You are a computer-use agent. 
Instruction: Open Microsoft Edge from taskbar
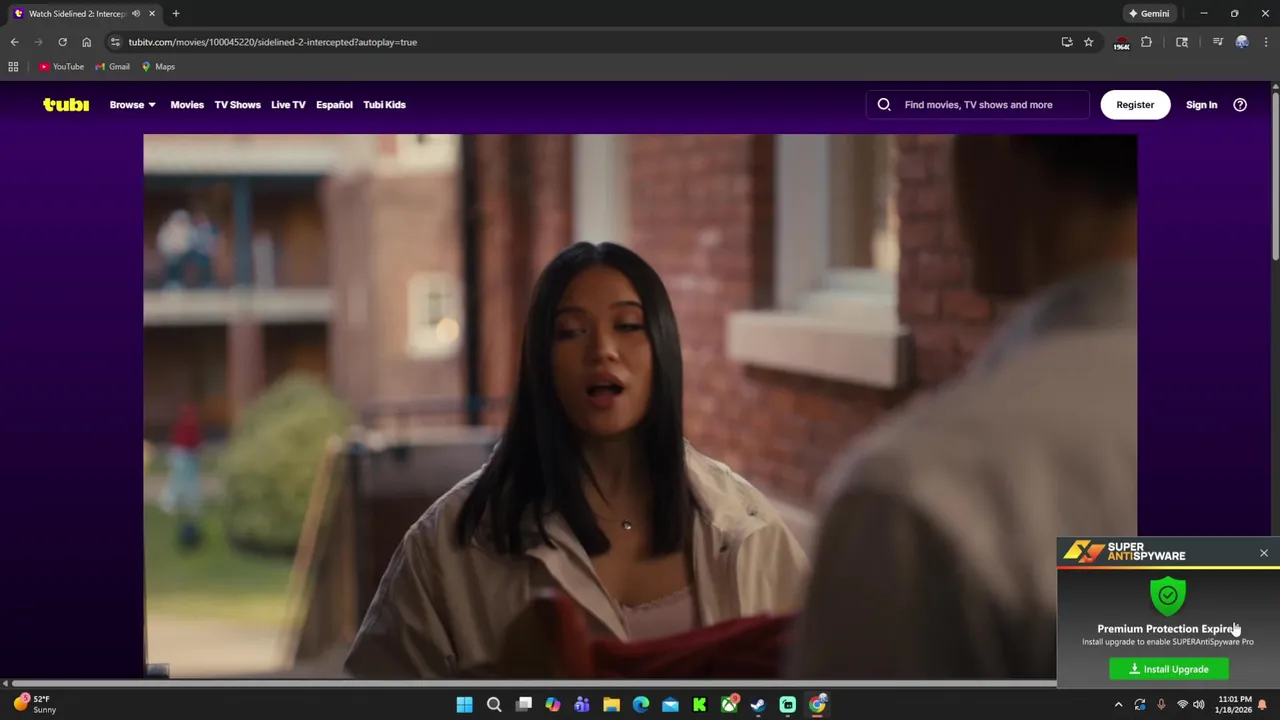[640, 705]
